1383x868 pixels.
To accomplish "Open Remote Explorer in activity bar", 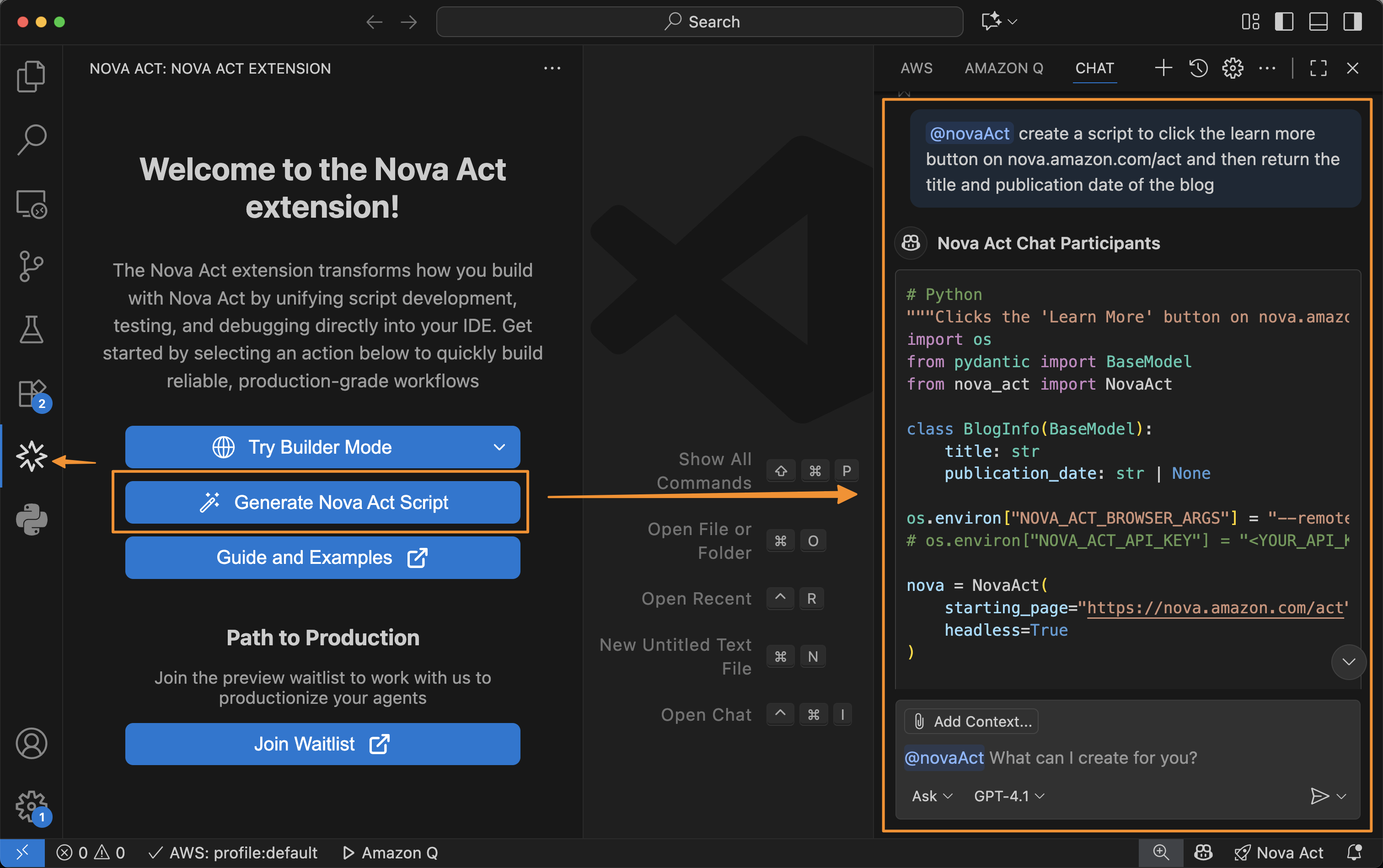I will pyautogui.click(x=31, y=204).
